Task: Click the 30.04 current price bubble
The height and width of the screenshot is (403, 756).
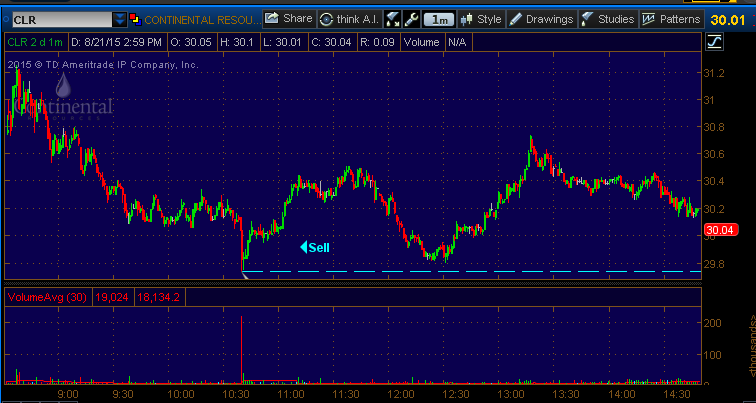Action: click(x=718, y=231)
